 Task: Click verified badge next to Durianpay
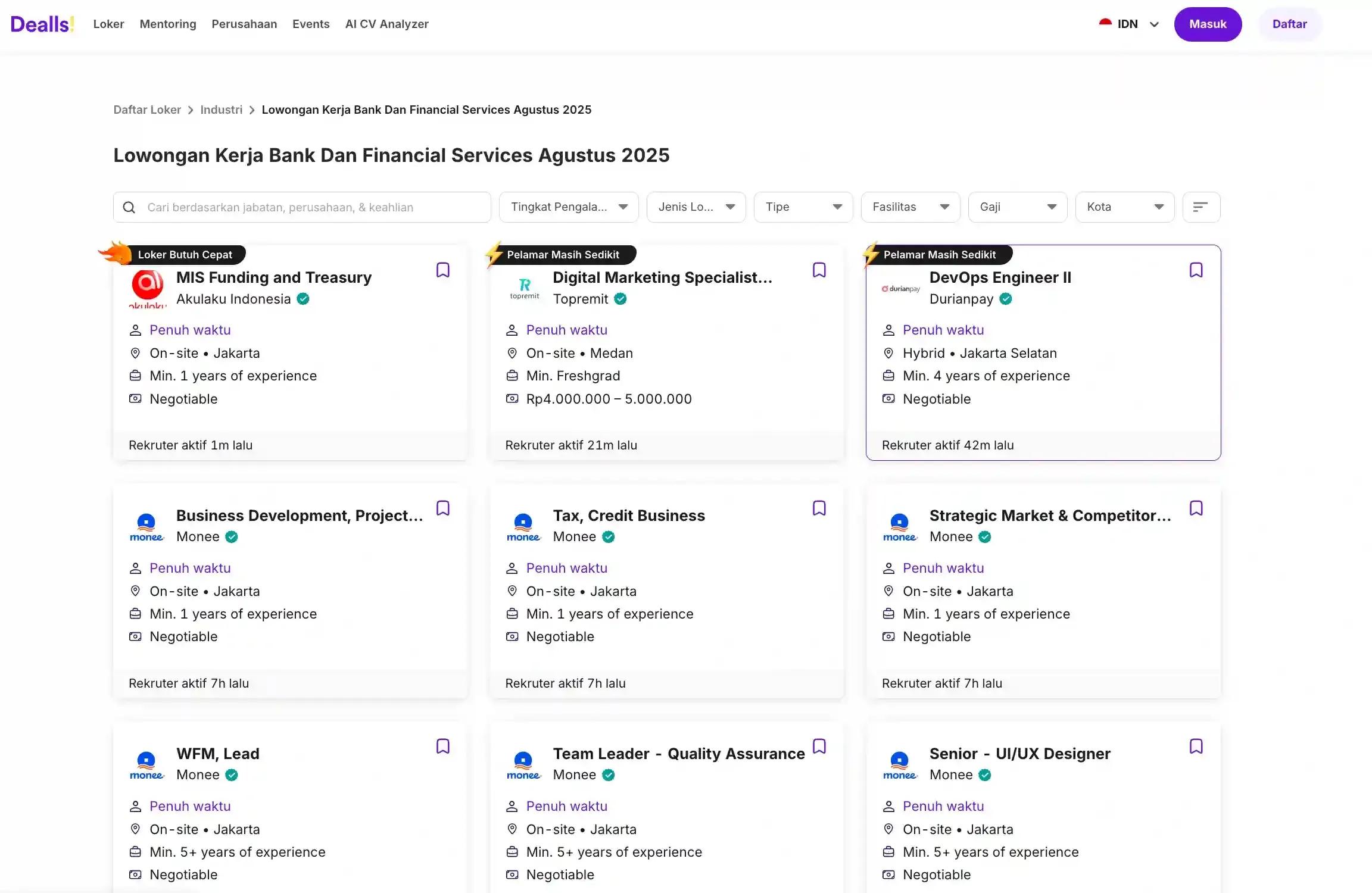[x=1006, y=299]
